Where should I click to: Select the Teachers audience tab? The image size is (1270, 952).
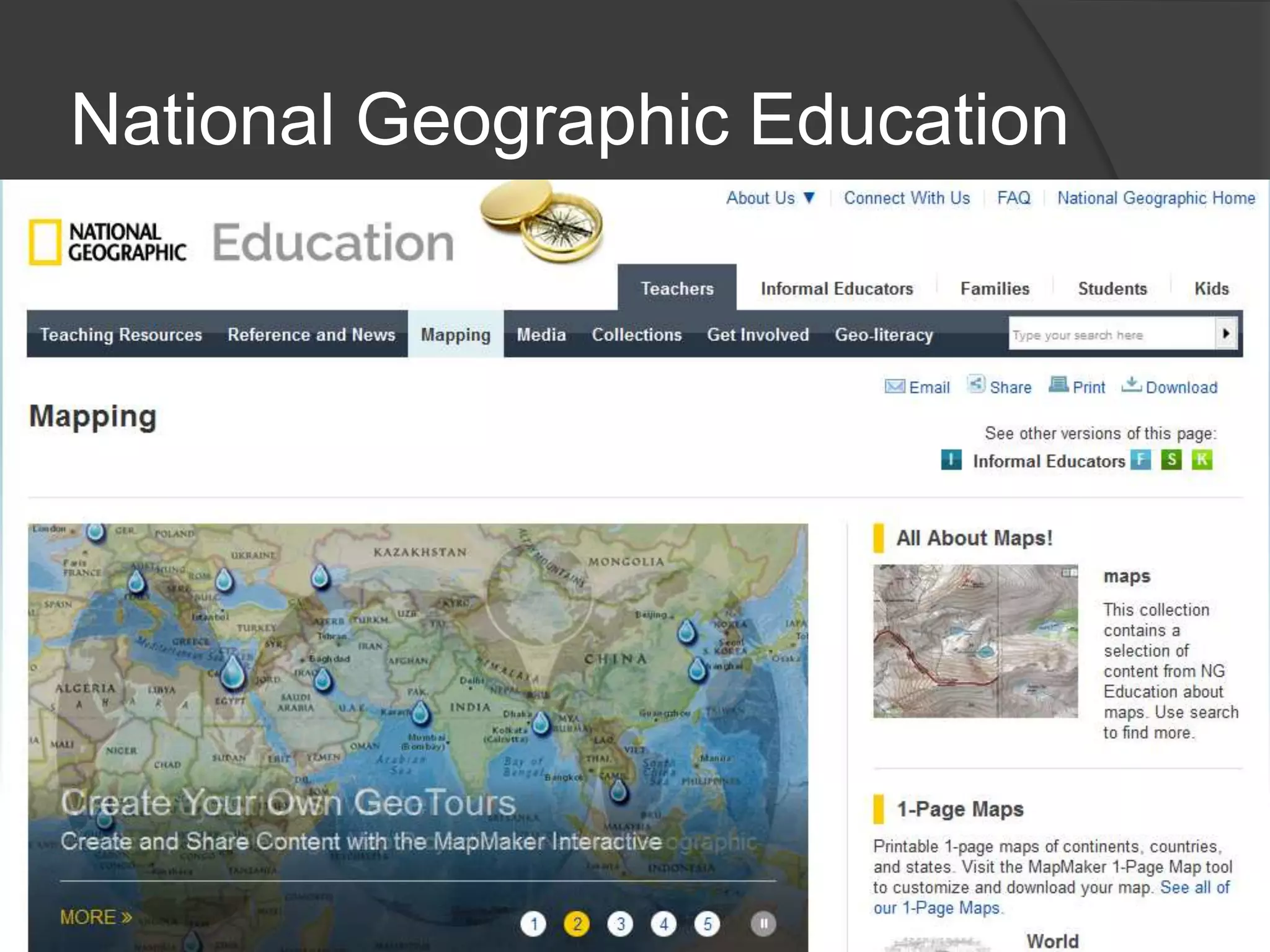tap(677, 288)
